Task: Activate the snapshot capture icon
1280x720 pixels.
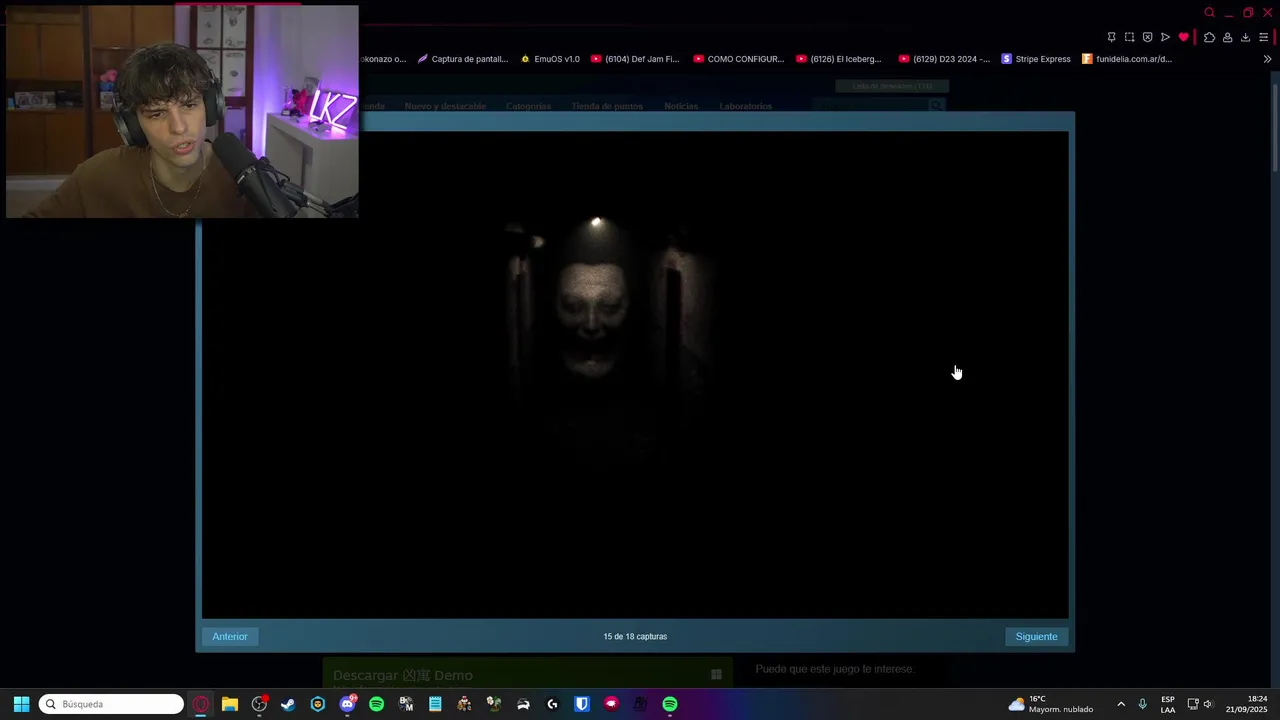Action: (1129, 37)
